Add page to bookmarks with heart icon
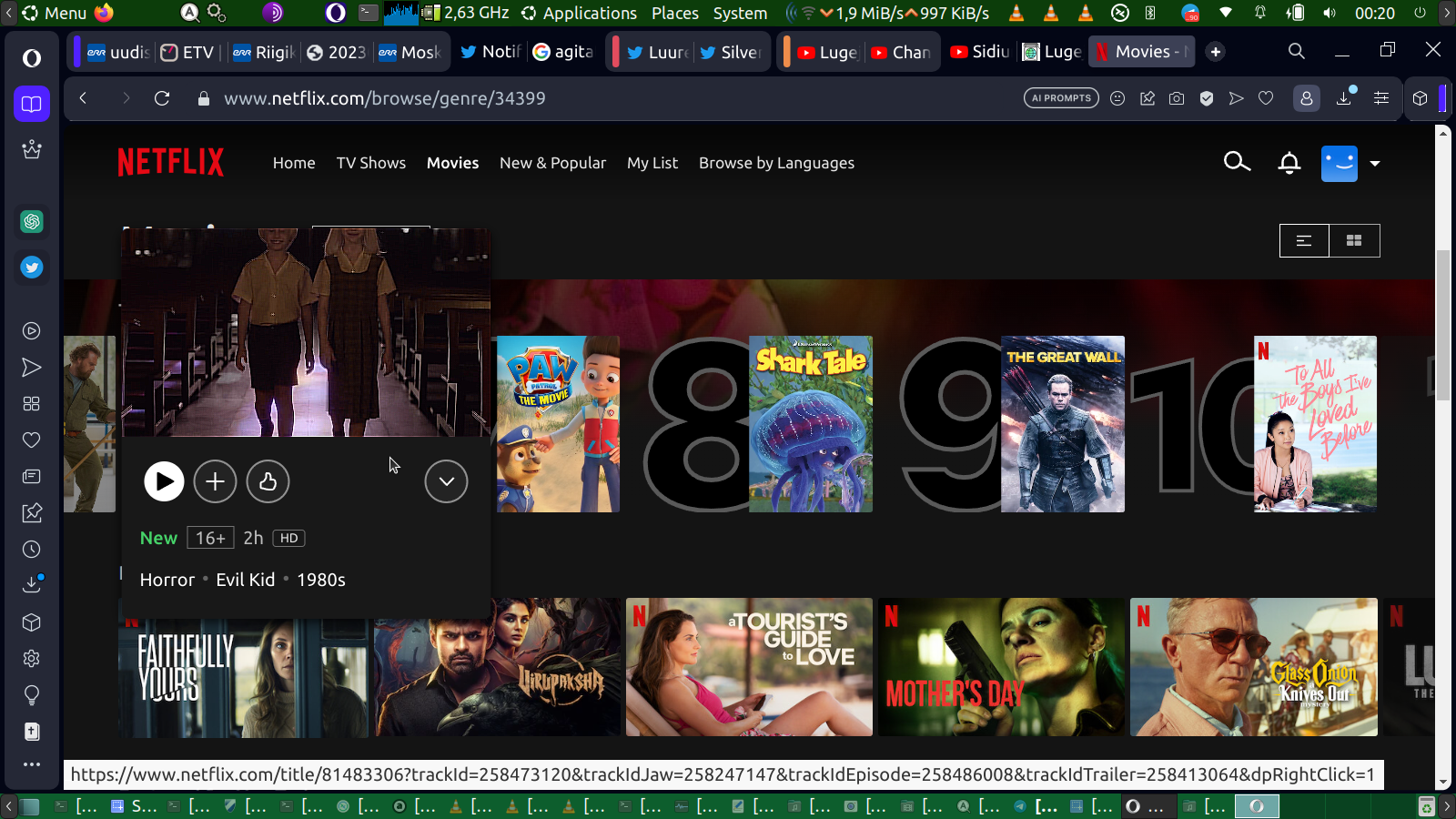 [1266, 98]
